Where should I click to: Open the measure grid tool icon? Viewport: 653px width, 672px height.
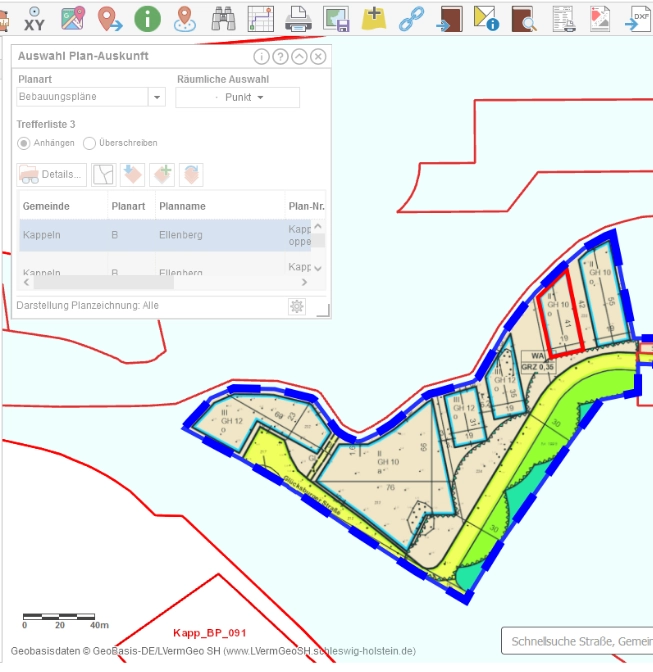pyautogui.click(x=261, y=17)
